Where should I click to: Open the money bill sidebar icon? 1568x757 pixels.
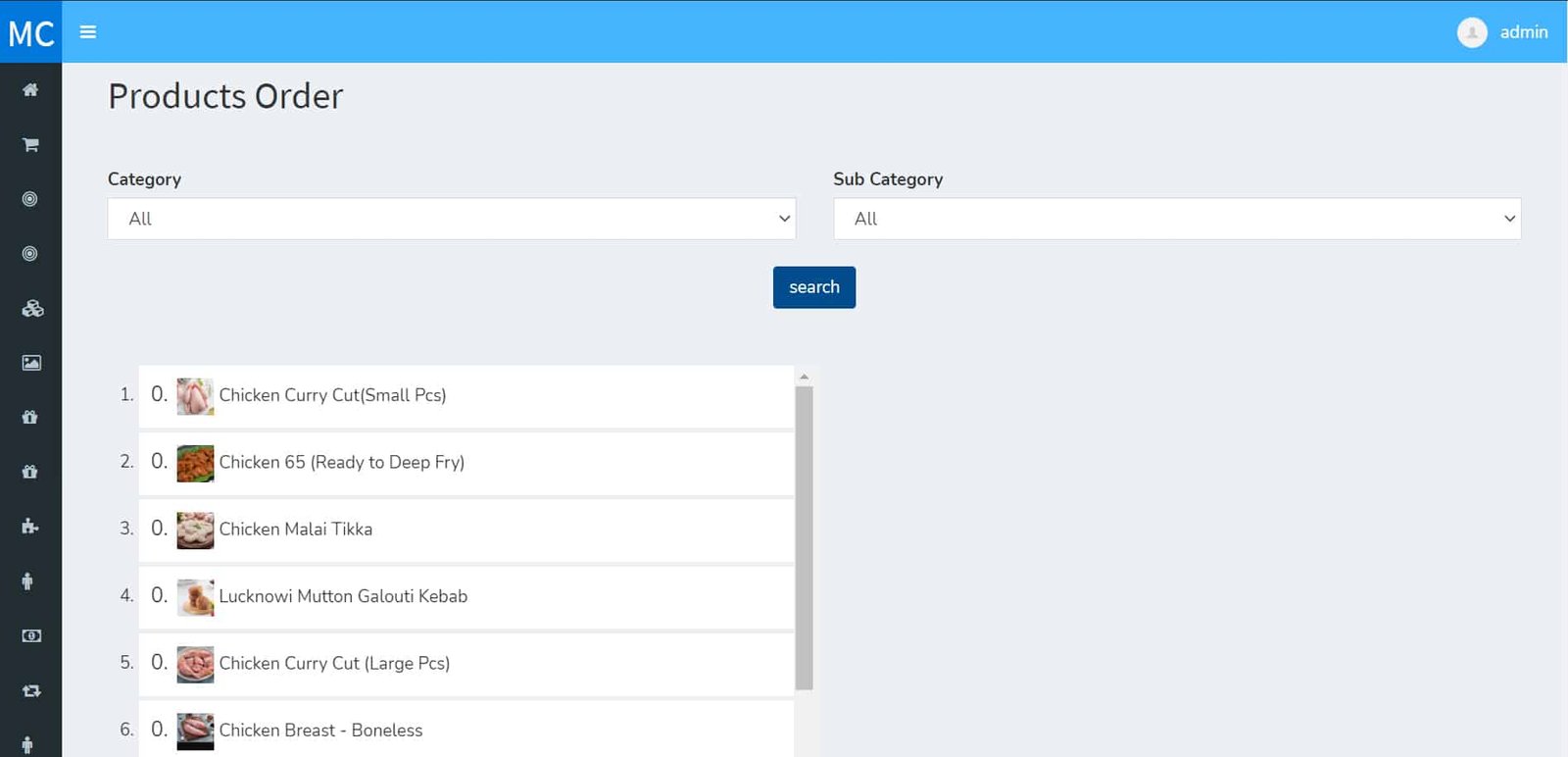pyautogui.click(x=31, y=636)
